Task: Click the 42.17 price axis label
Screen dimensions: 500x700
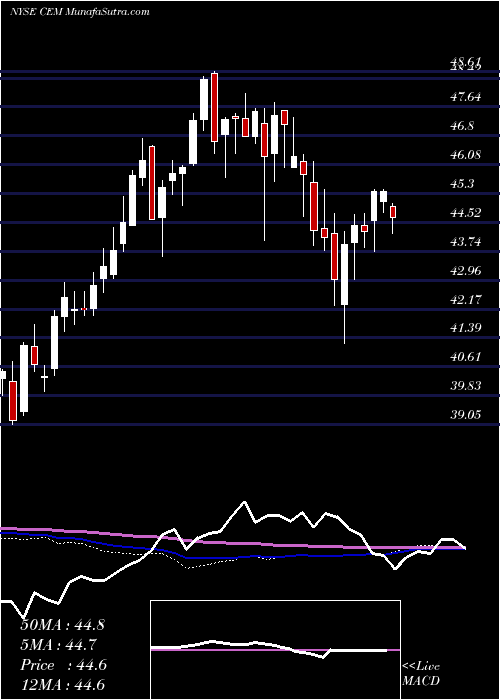Action: [x=466, y=300]
